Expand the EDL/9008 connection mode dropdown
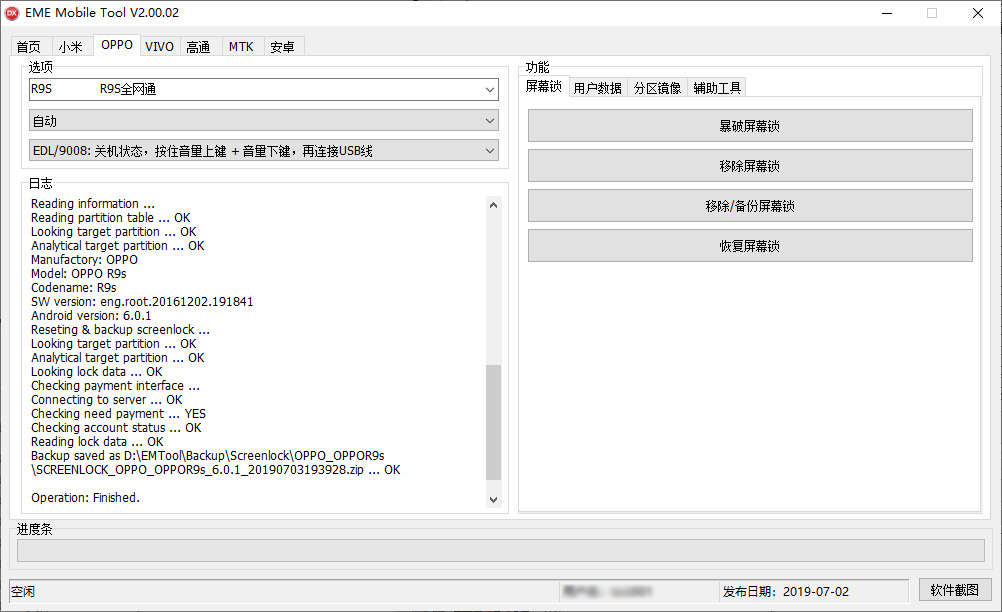Viewport: 1002px width, 612px height. tap(264, 151)
